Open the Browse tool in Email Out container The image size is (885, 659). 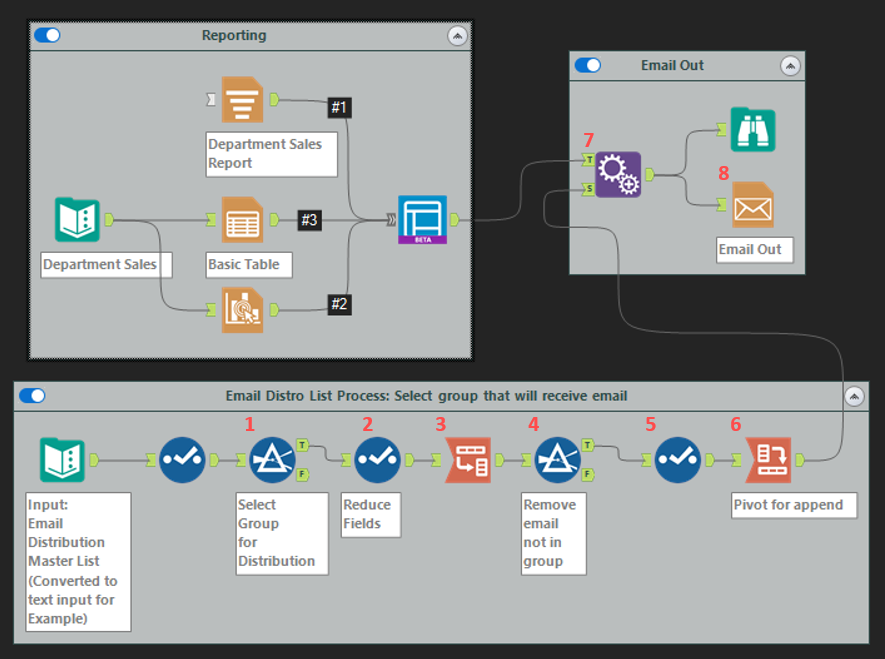click(753, 129)
